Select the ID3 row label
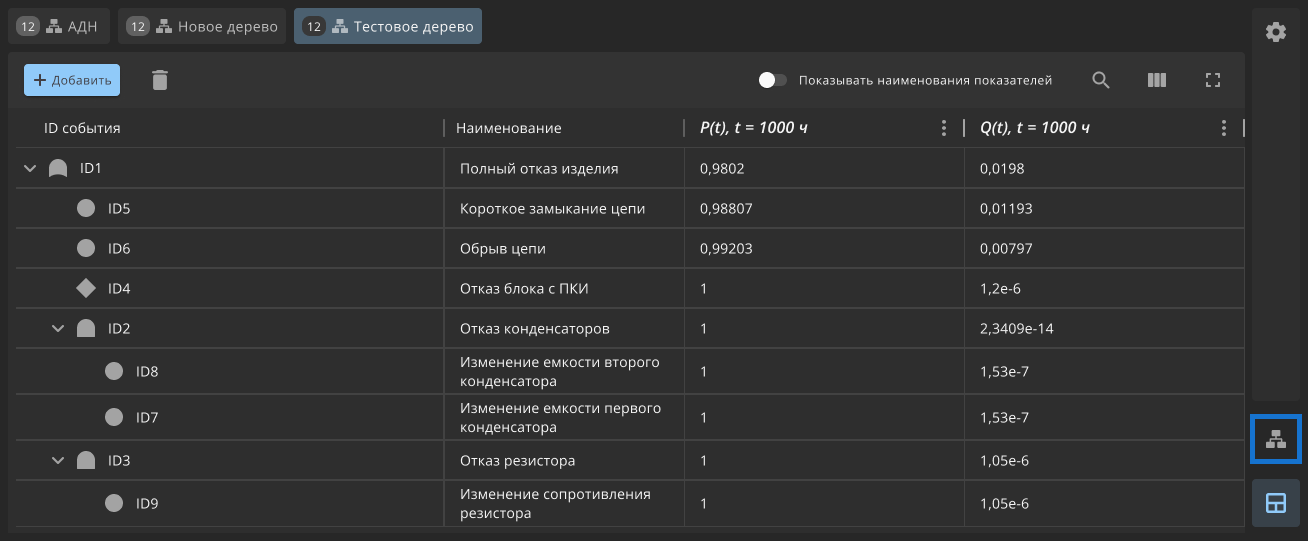1308x541 pixels. pos(119,460)
